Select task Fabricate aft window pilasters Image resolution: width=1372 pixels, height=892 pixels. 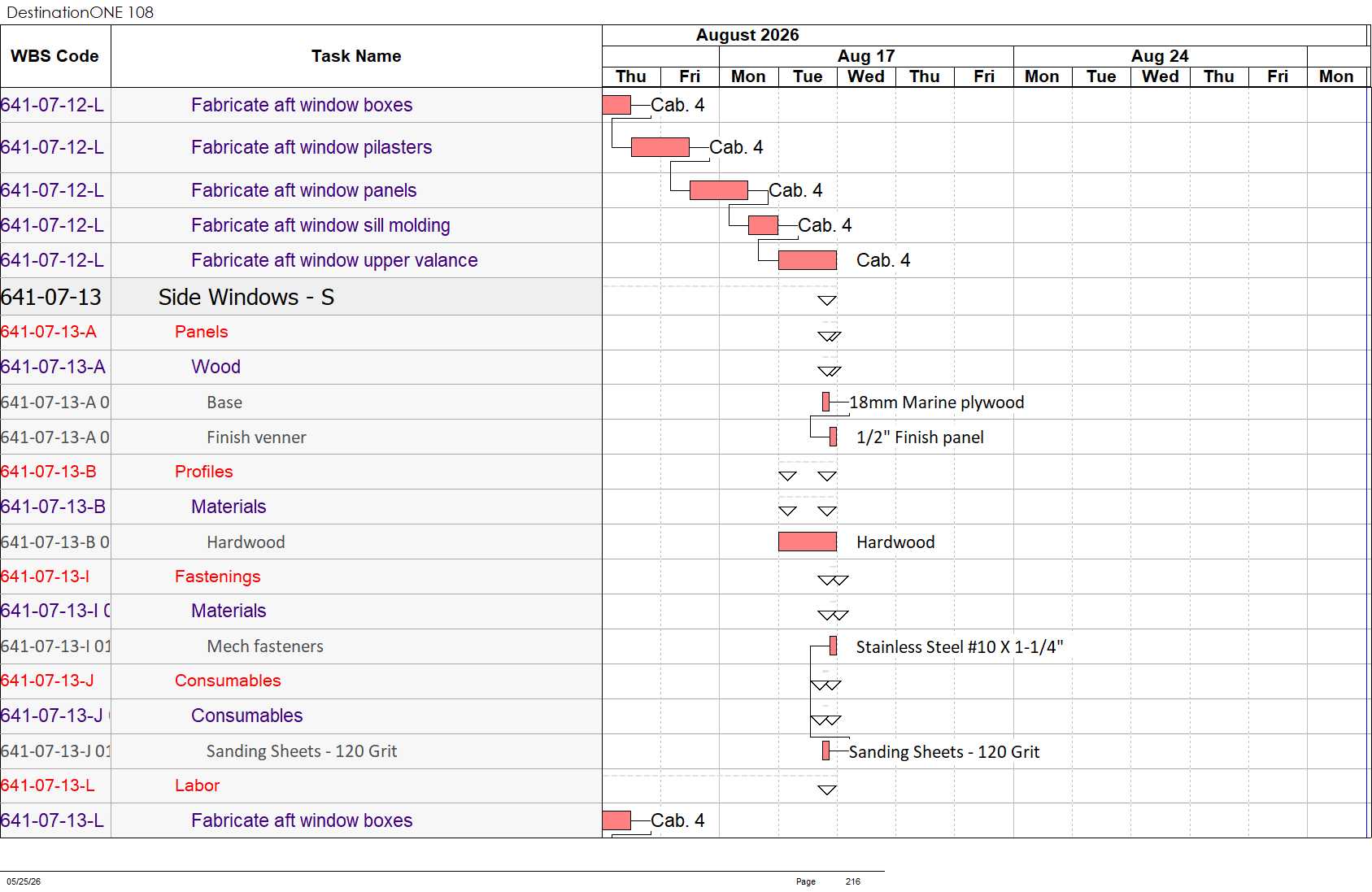click(311, 147)
